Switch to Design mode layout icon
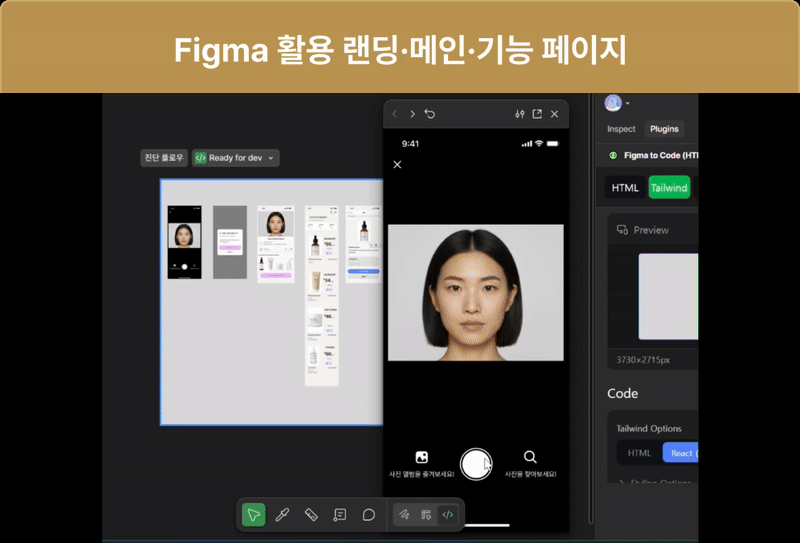800x543 pixels. coord(426,515)
